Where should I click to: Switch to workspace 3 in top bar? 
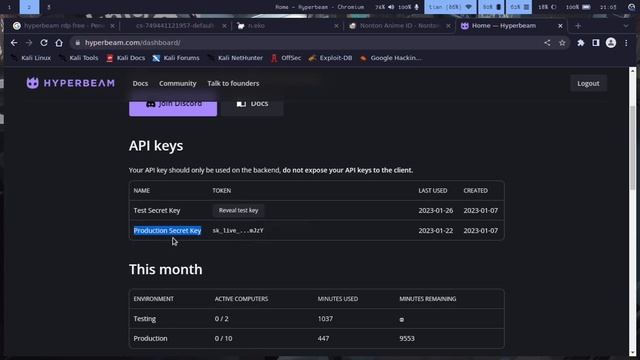coord(49,7)
